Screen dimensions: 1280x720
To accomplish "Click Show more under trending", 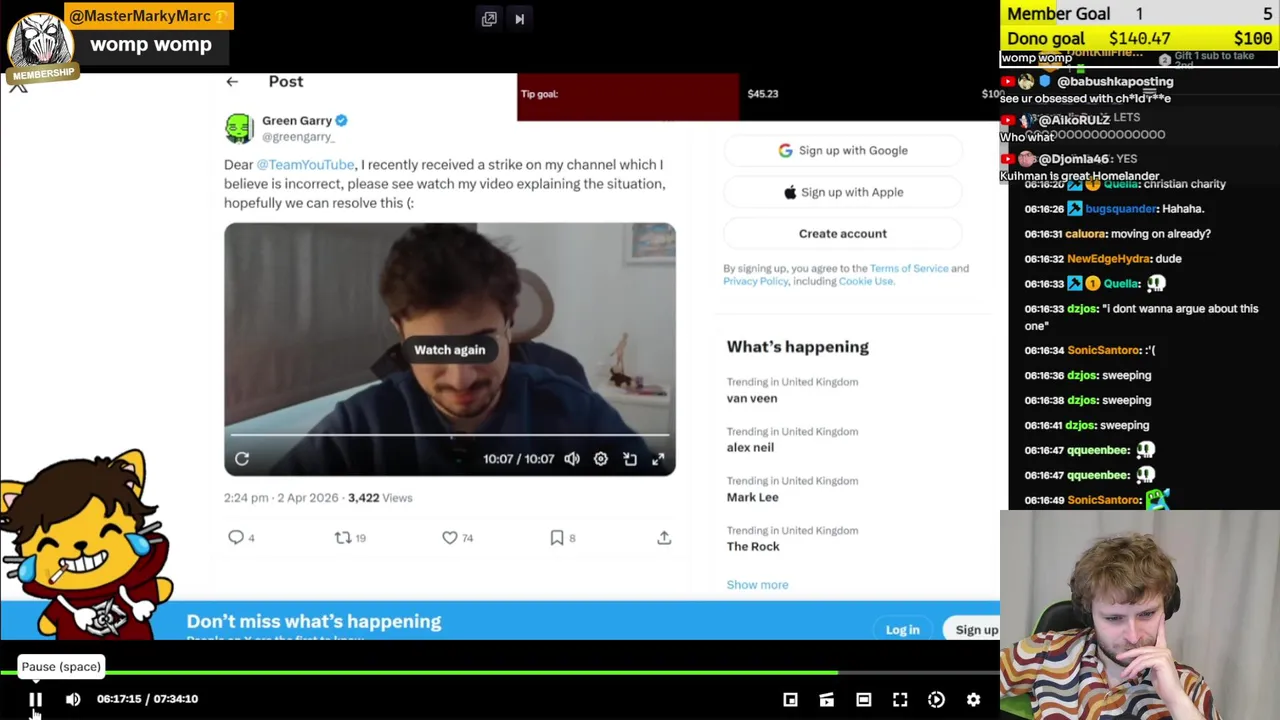I will tap(757, 585).
